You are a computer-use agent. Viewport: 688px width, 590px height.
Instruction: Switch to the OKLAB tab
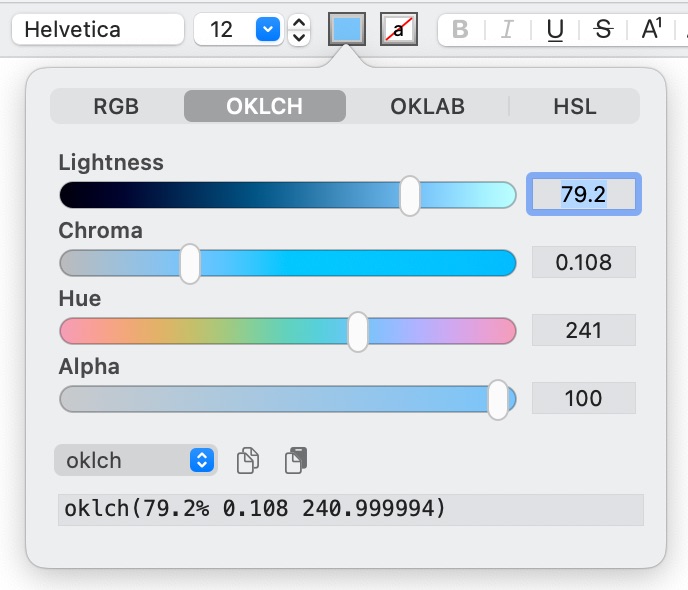427,106
